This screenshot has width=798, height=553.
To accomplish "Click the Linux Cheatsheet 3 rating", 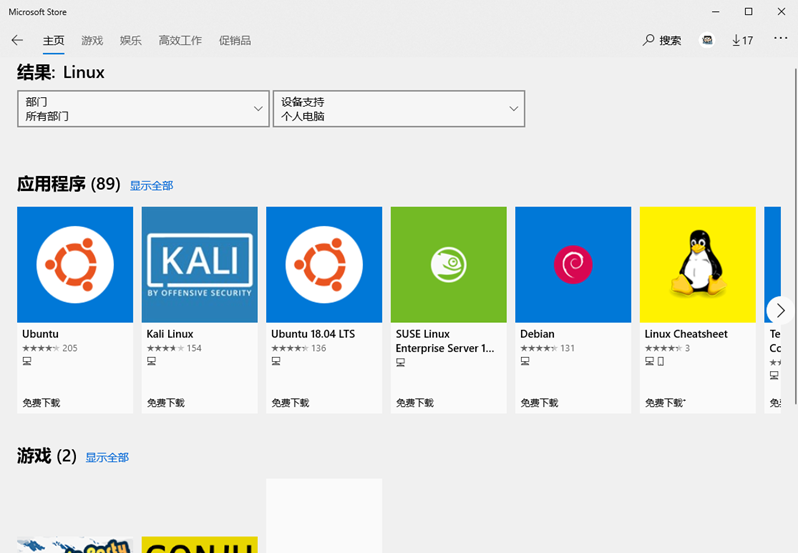I will 667,348.
